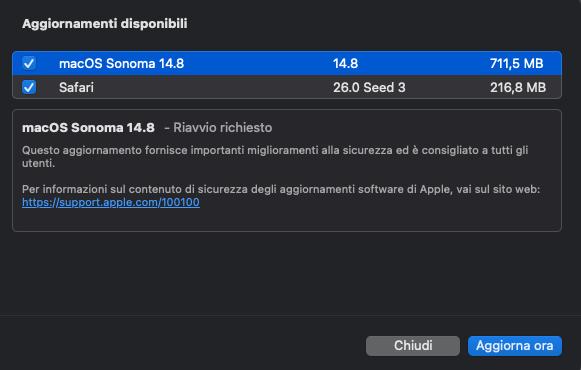Click the 711,5 MB size cell
The height and width of the screenshot is (370, 581).
(x=517, y=63)
